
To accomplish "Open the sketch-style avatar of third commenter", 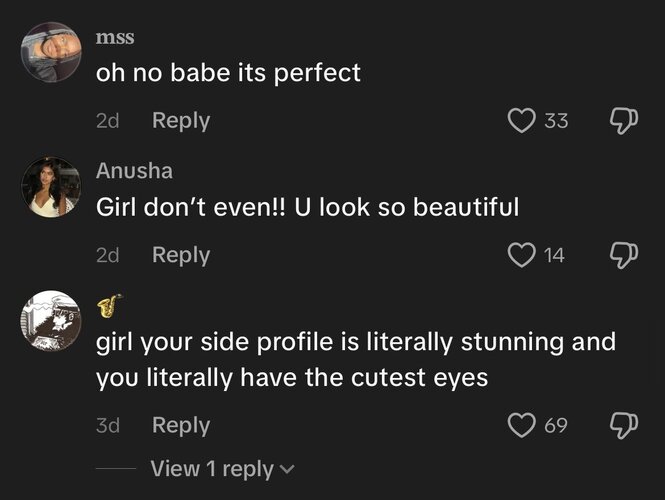I will click(x=51, y=321).
